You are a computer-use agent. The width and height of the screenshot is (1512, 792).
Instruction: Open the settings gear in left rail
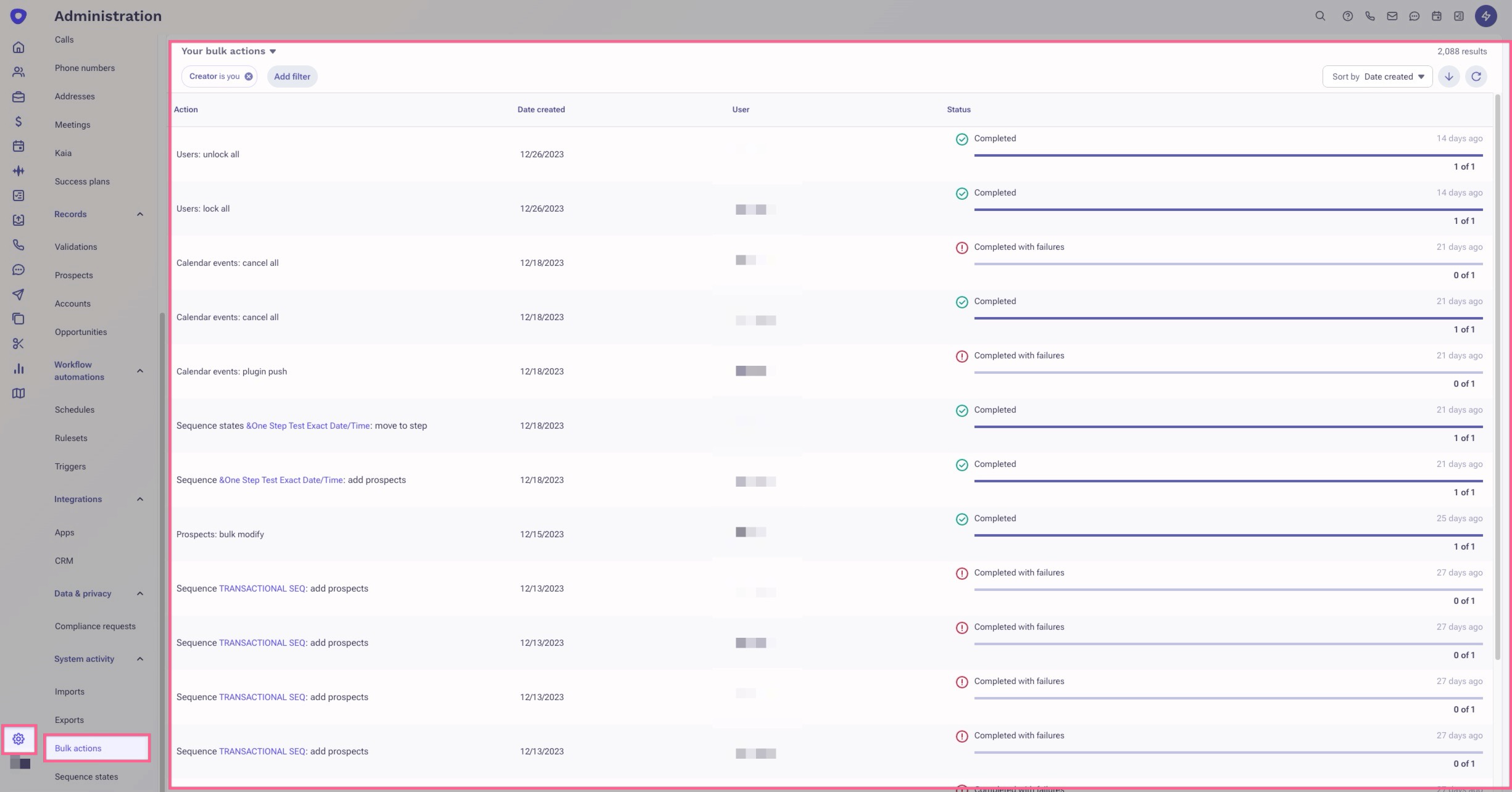pos(19,738)
